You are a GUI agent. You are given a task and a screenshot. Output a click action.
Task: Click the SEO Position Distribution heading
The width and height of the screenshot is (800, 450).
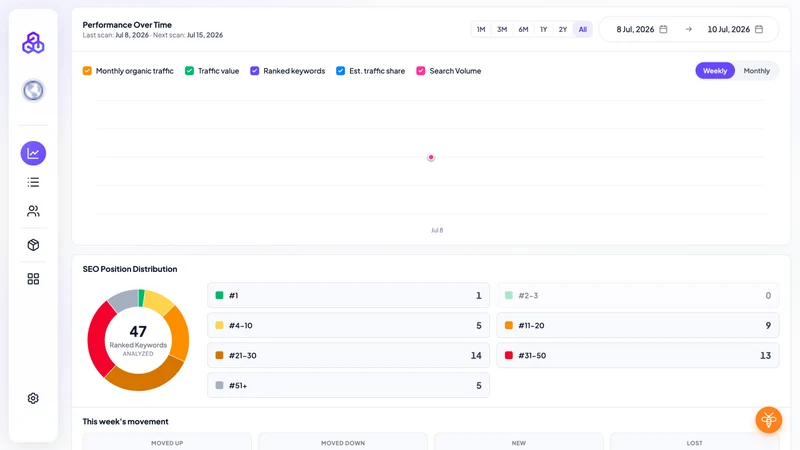click(130, 269)
